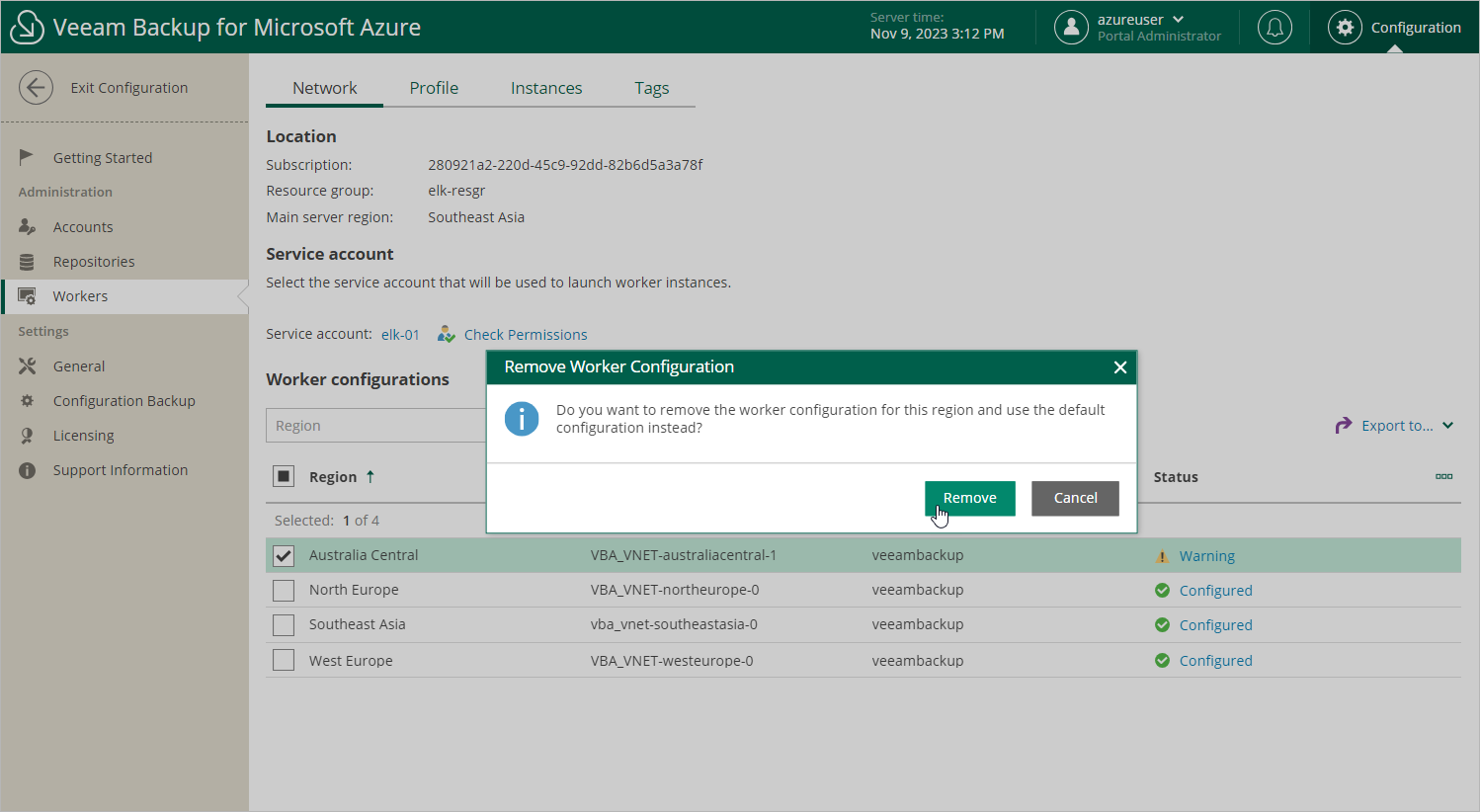Confirm with the Remove button
The width and height of the screenshot is (1480, 812).
970,498
